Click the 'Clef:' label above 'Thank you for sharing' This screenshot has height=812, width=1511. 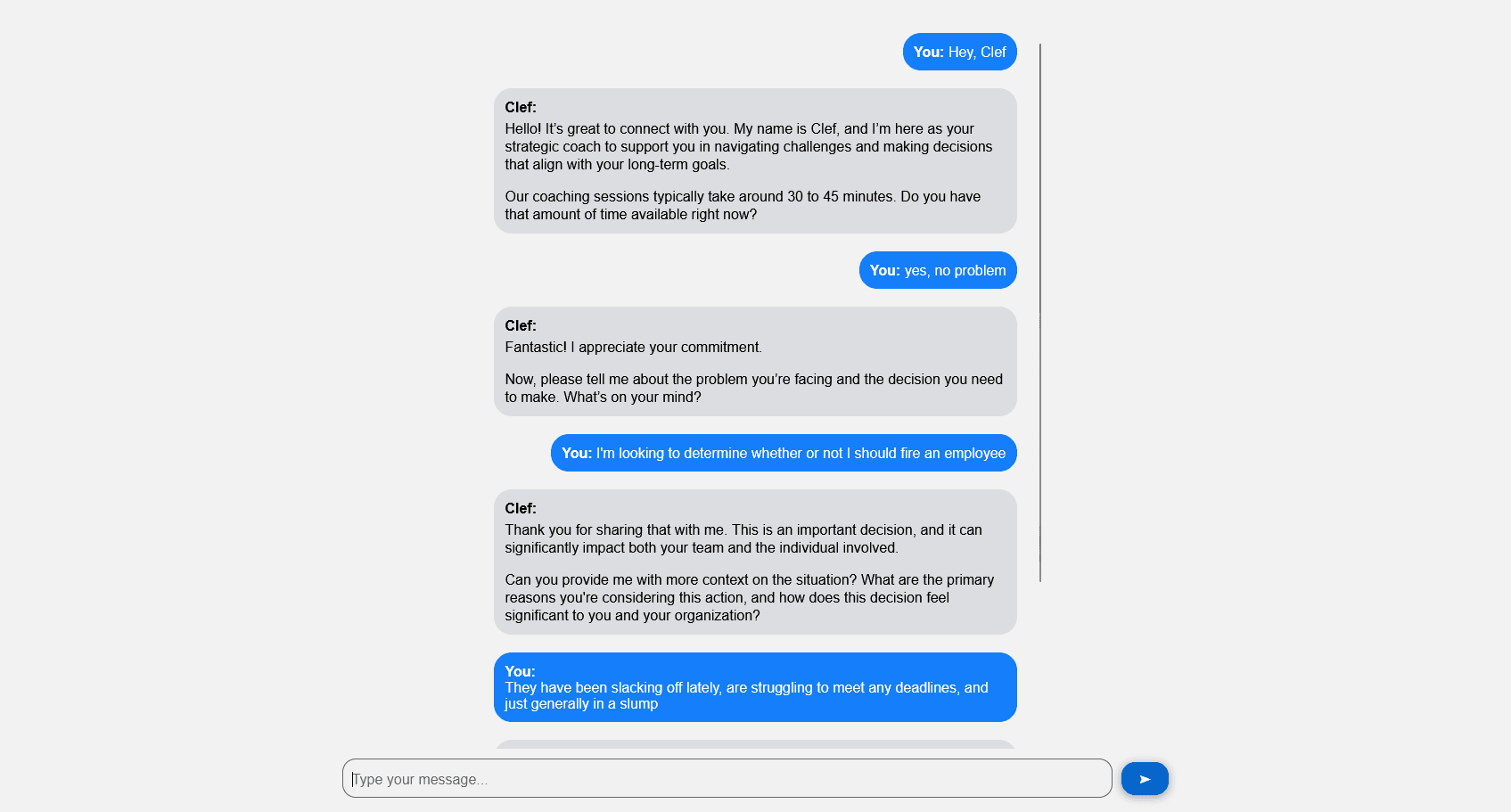coord(521,508)
